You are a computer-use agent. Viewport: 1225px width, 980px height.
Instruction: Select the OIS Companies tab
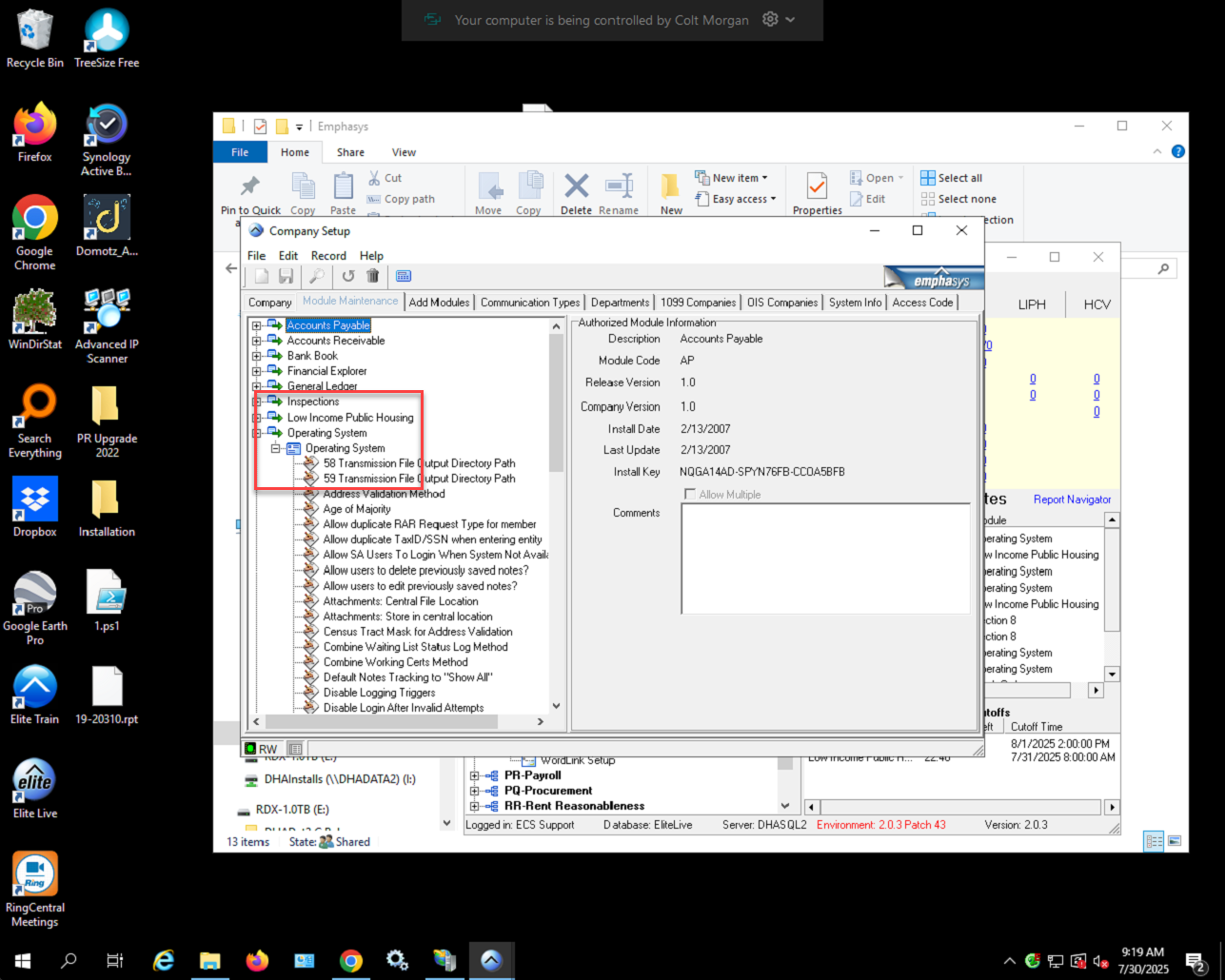click(782, 303)
